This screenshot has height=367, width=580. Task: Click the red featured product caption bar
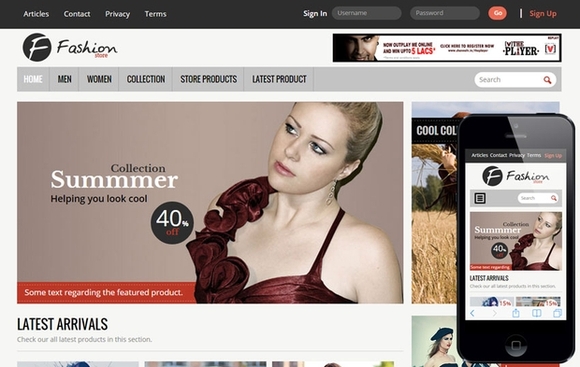click(x=106, y=293)
